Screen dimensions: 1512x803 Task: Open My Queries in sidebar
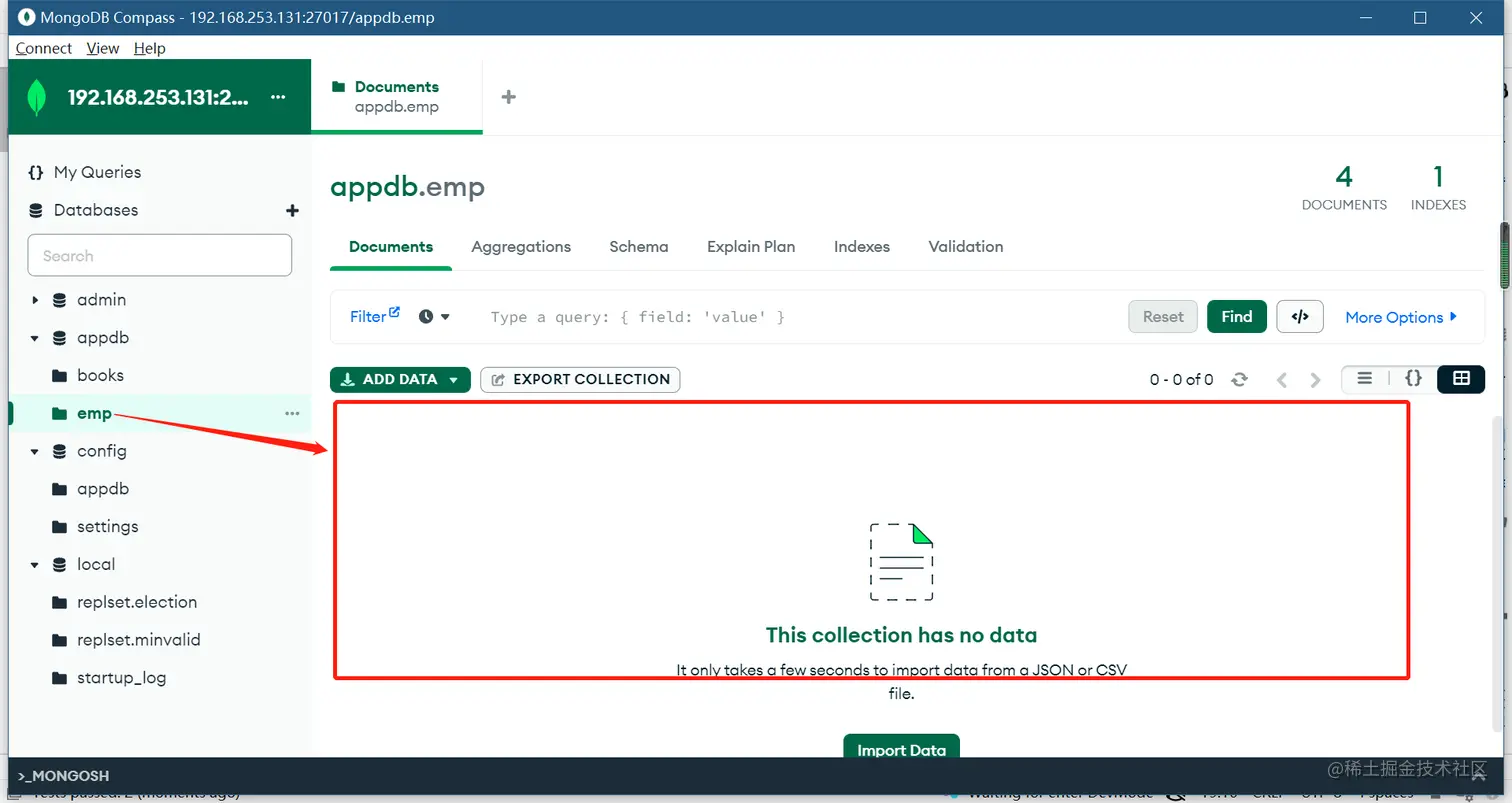tap(97, 172)
